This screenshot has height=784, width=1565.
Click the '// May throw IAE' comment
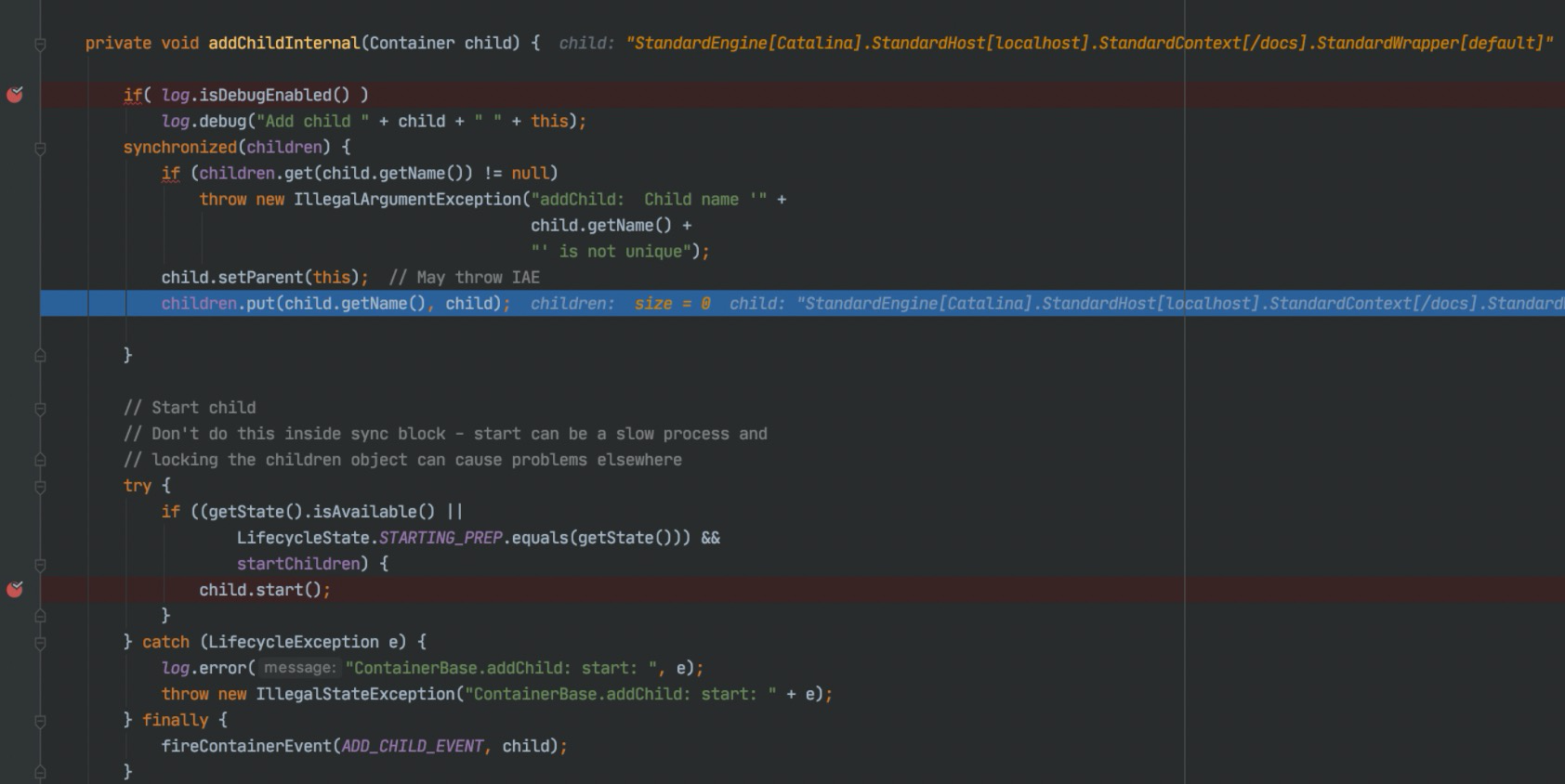[x=464, y=277]
